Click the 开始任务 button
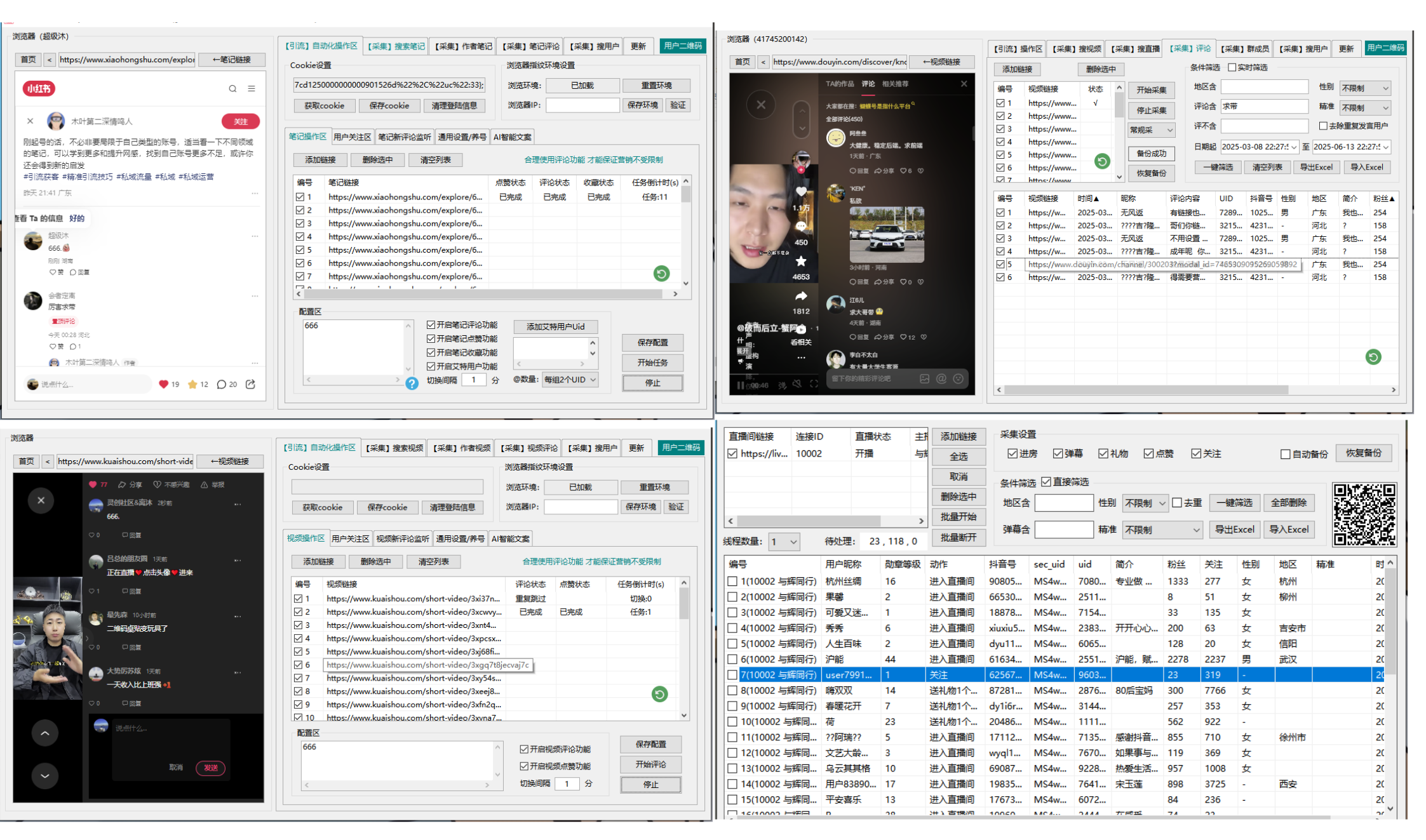The width and height of the screenshot is (1426, 840). pos(652,363)
